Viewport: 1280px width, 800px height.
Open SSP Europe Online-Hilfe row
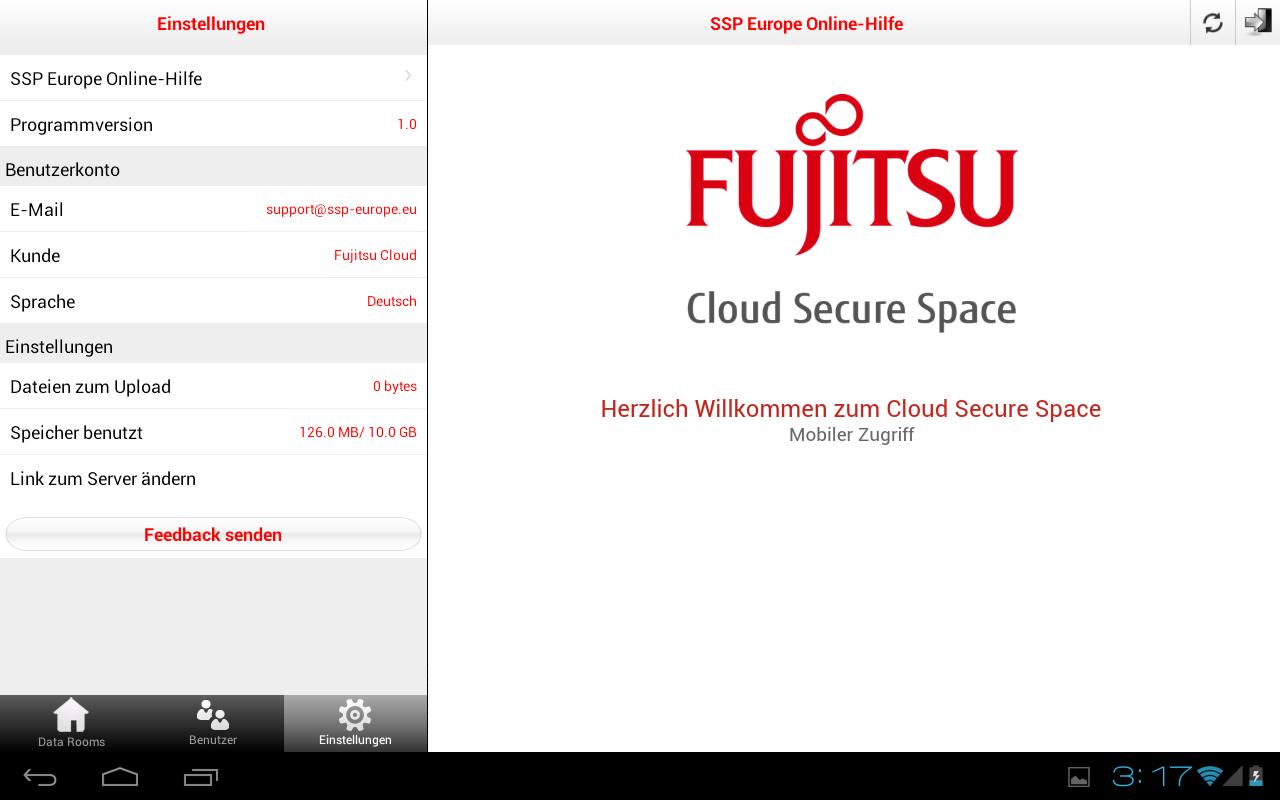213,78
